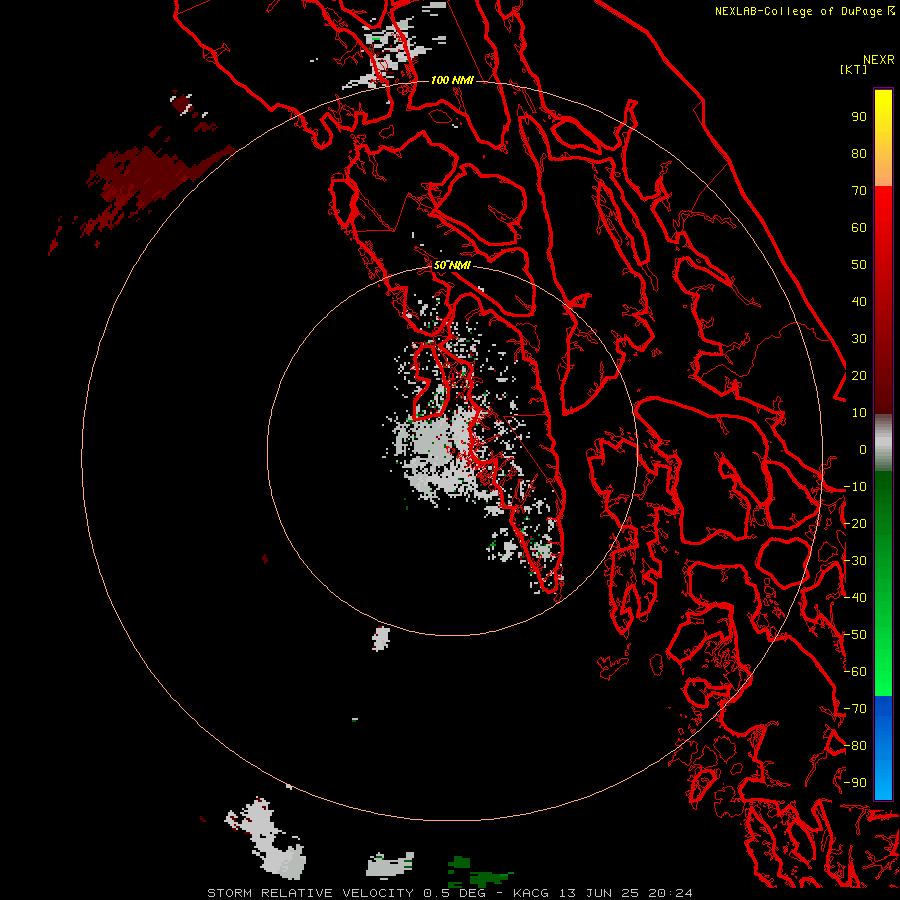Click the 50 value on velocity scale
Image resolution: width=900 pixels, height=900 pixels.
point(859,265)
